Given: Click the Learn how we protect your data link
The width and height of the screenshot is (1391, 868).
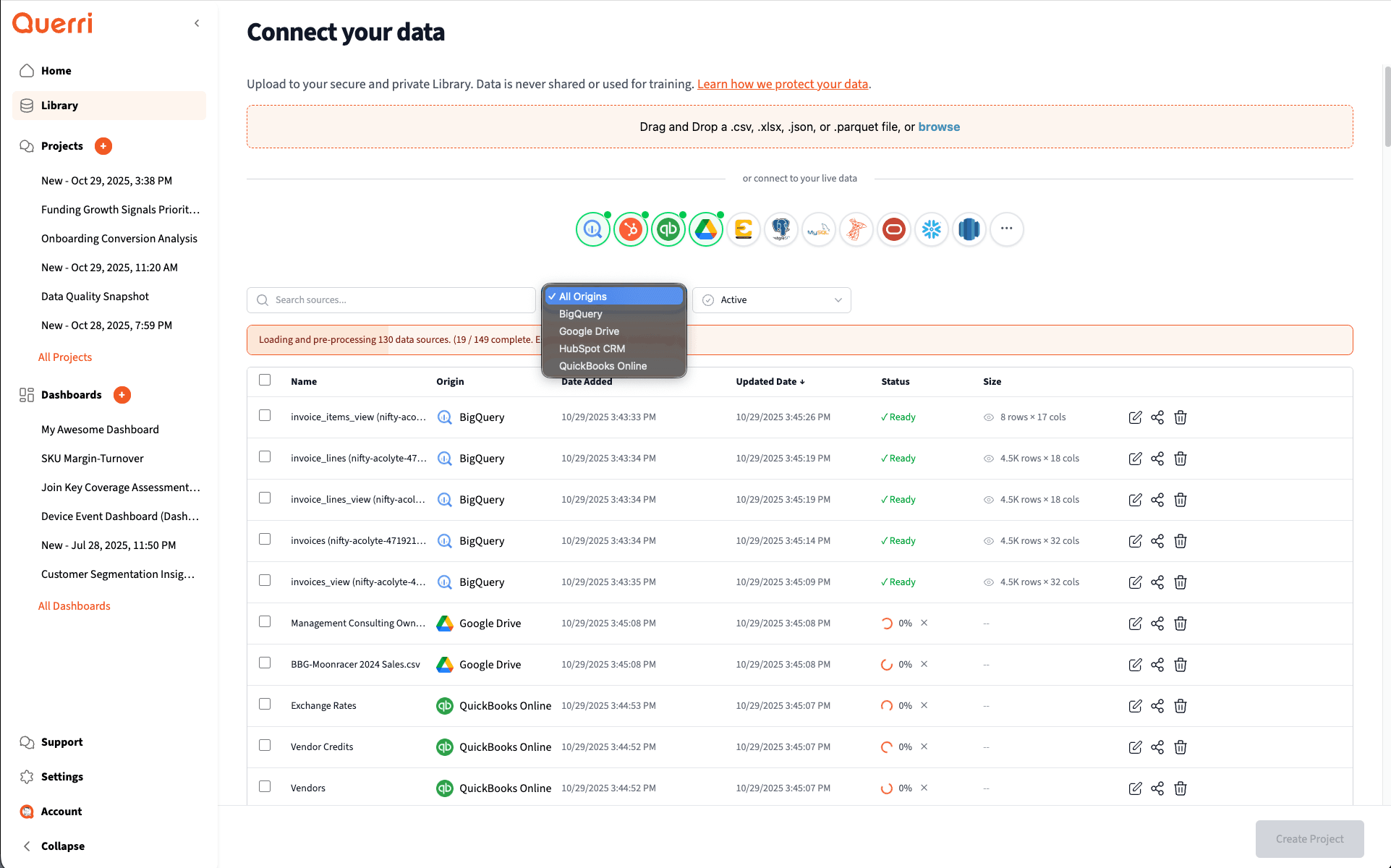Looking at the screenshot, I should (783, 84).
